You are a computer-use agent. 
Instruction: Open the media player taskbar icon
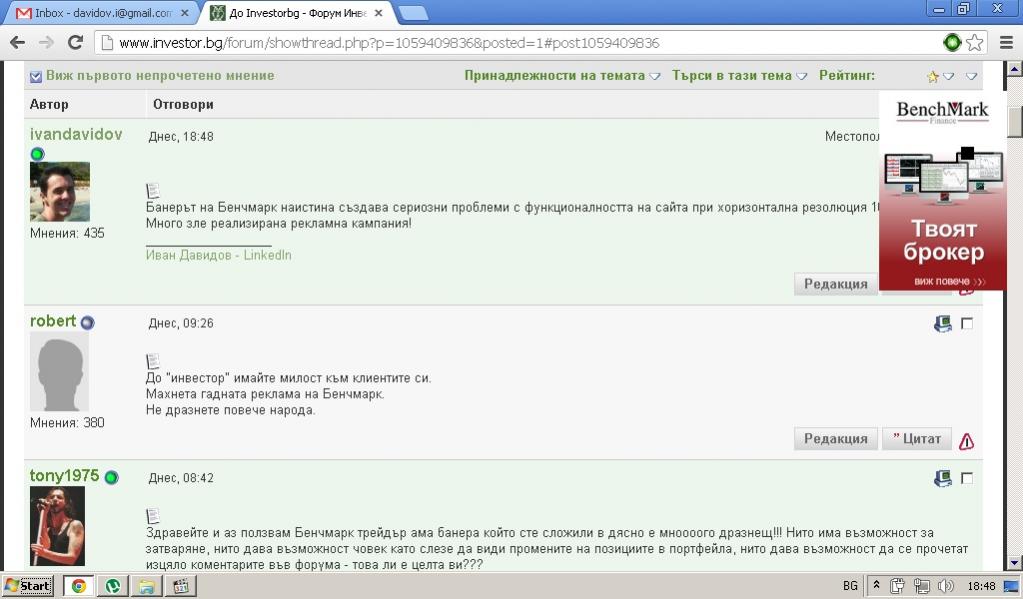[x=181, y=586]
